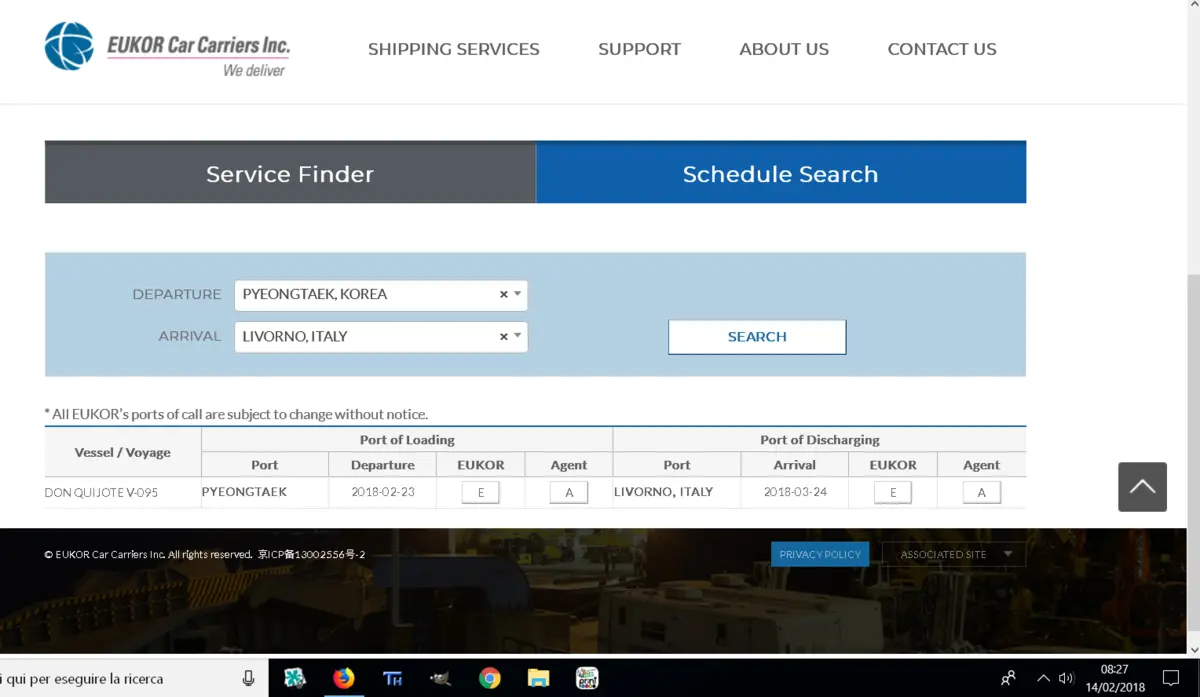Click Agent 'A' button for Livorno discharging
Viewport: 1200px width, 697px height.
(981, 492)
